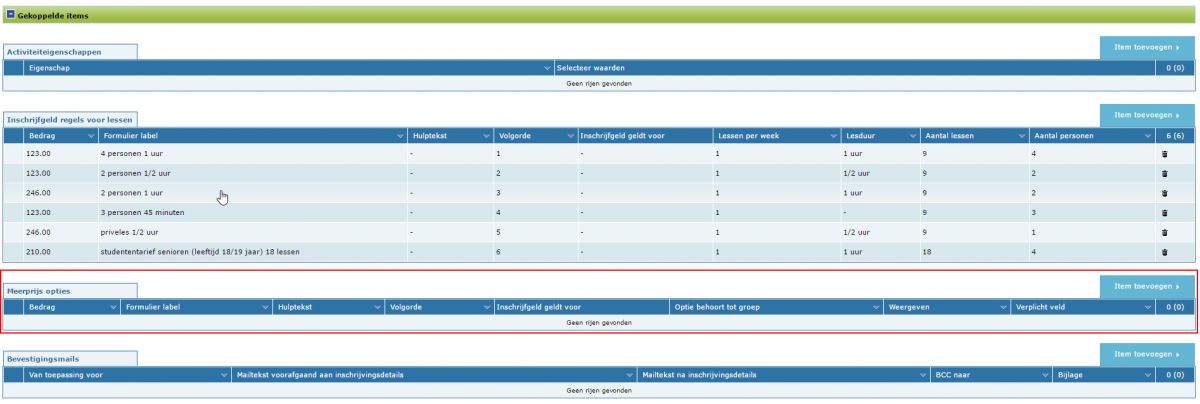
Task: Add item to Meerprijs opties table
Action: (1146, 286)
